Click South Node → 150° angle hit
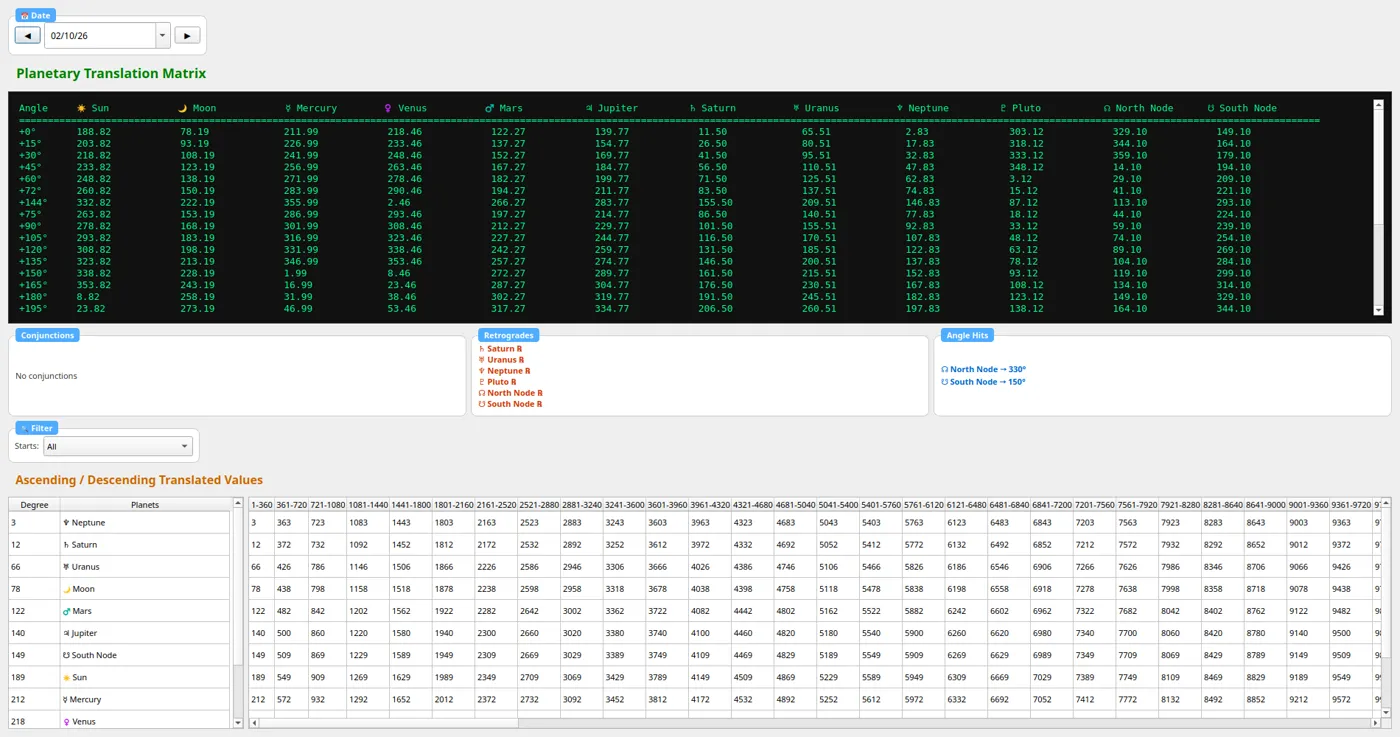The height and width of the screenshot is (737, 1400). click(x=983, y=381)
